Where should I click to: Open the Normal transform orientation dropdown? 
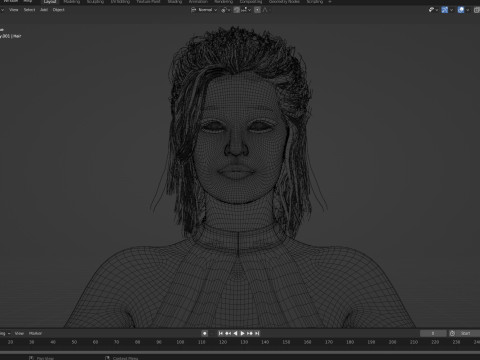click(x=204, y=10)
